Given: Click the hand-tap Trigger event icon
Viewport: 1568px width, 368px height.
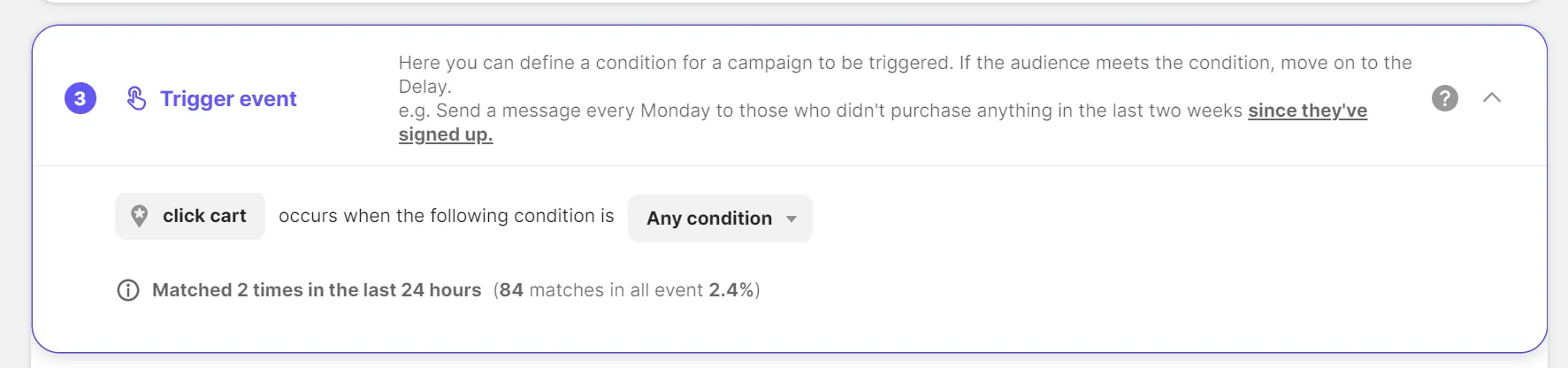Looking at the screenshot, I should [x=136, y=98].
